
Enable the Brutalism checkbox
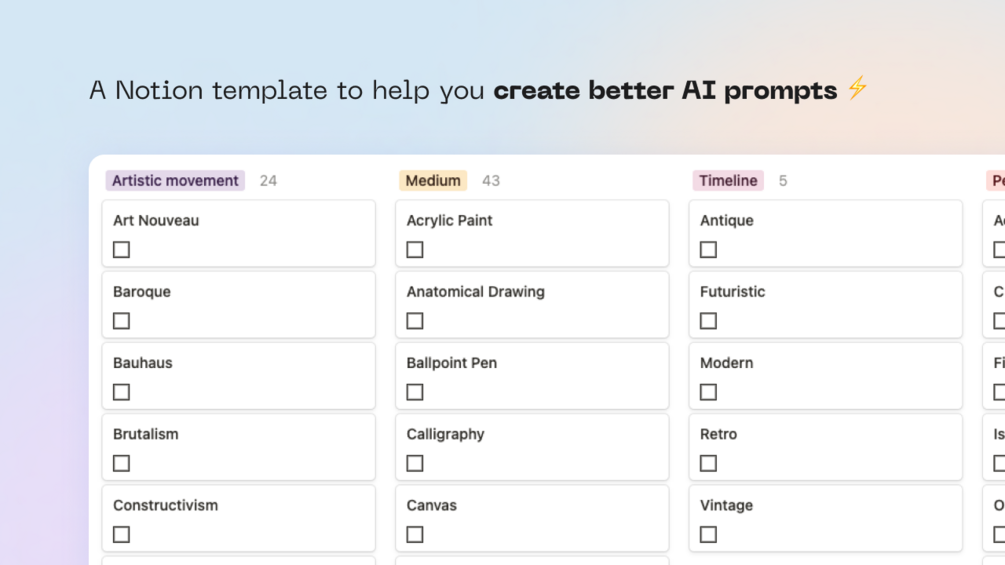[x=122, y=463]
